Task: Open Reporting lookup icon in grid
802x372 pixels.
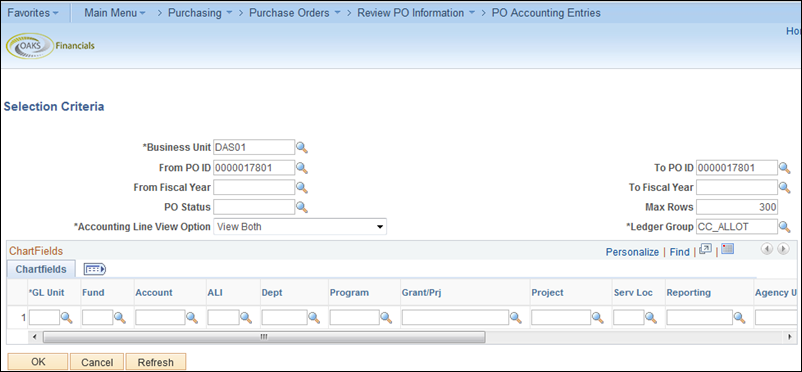Action: [x=740, y=318]
